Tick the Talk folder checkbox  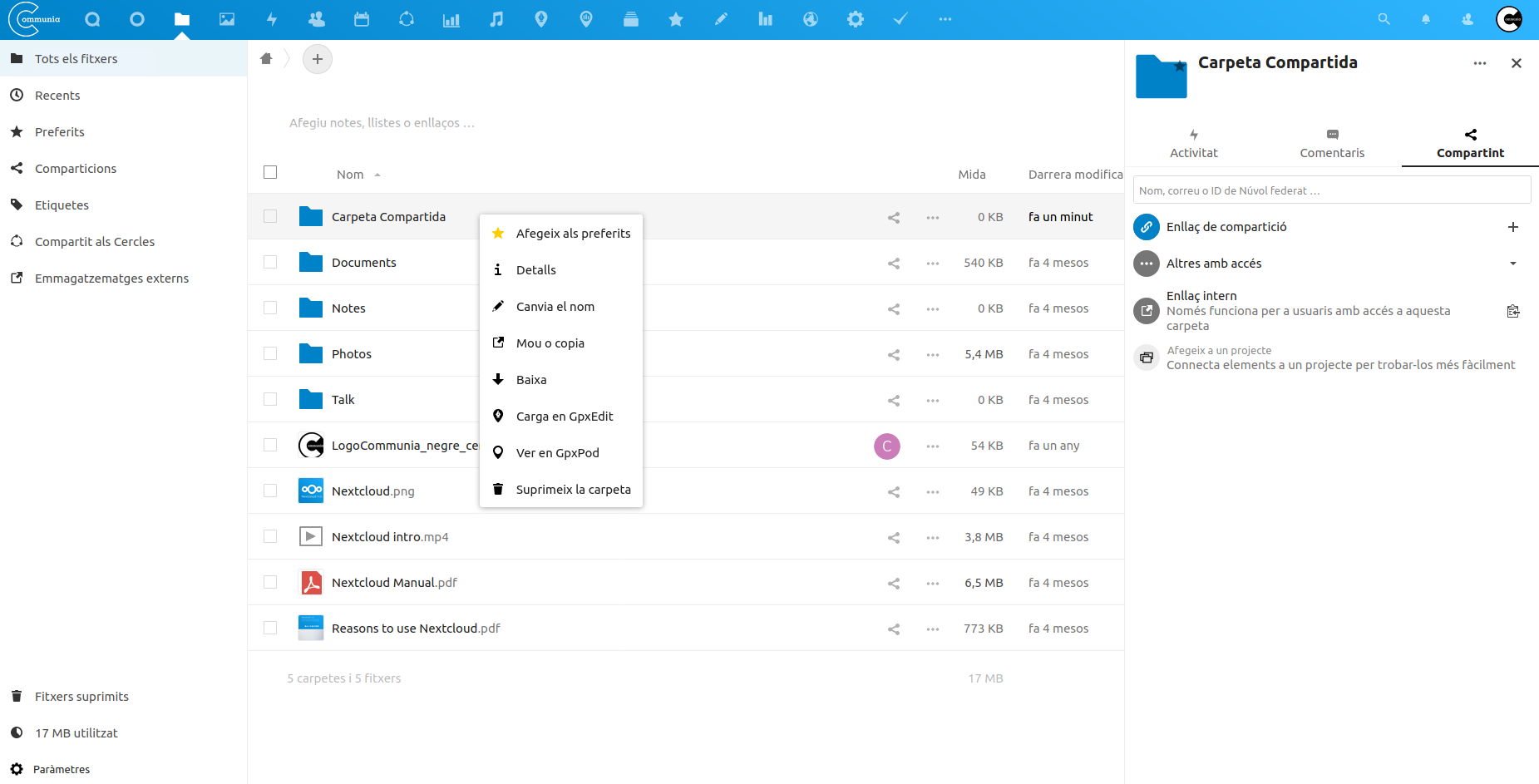(270, 399)
